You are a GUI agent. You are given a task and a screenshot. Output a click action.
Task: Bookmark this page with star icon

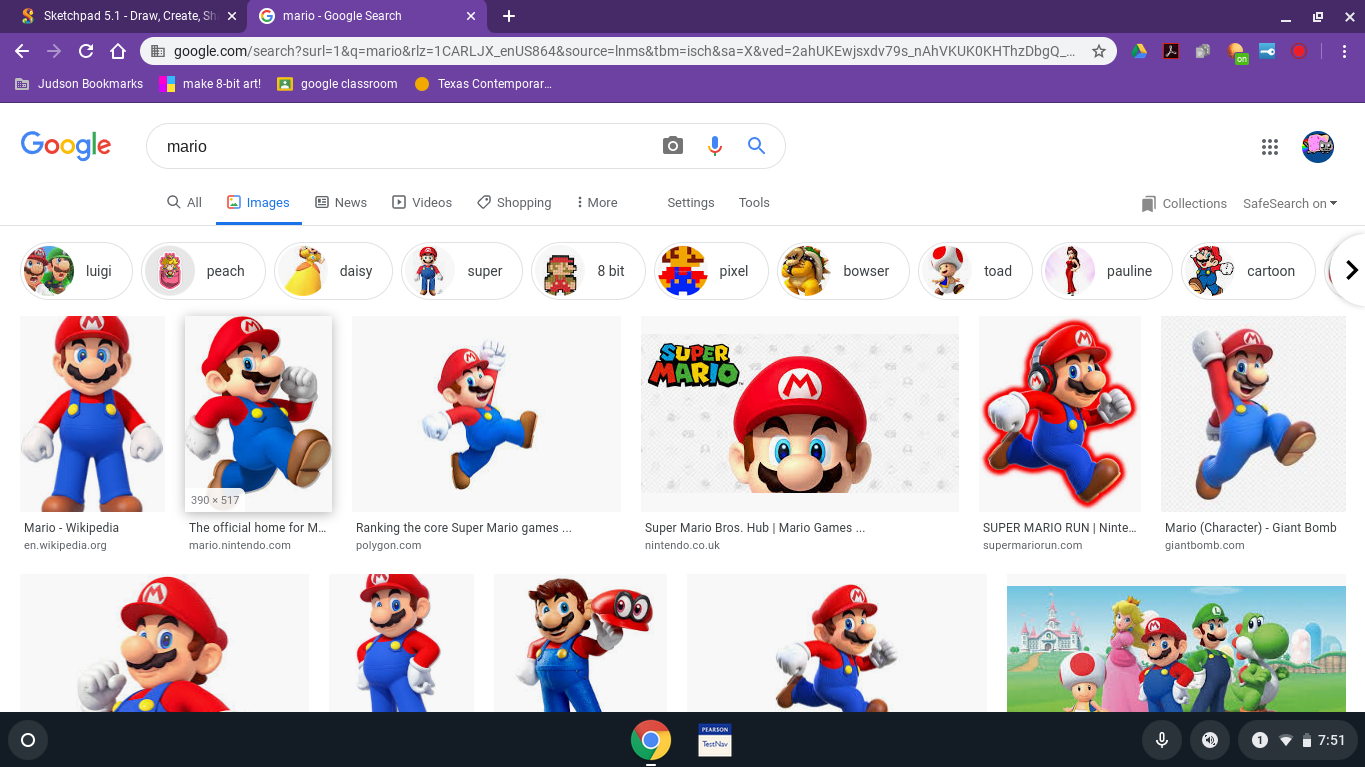(1098, 51)
